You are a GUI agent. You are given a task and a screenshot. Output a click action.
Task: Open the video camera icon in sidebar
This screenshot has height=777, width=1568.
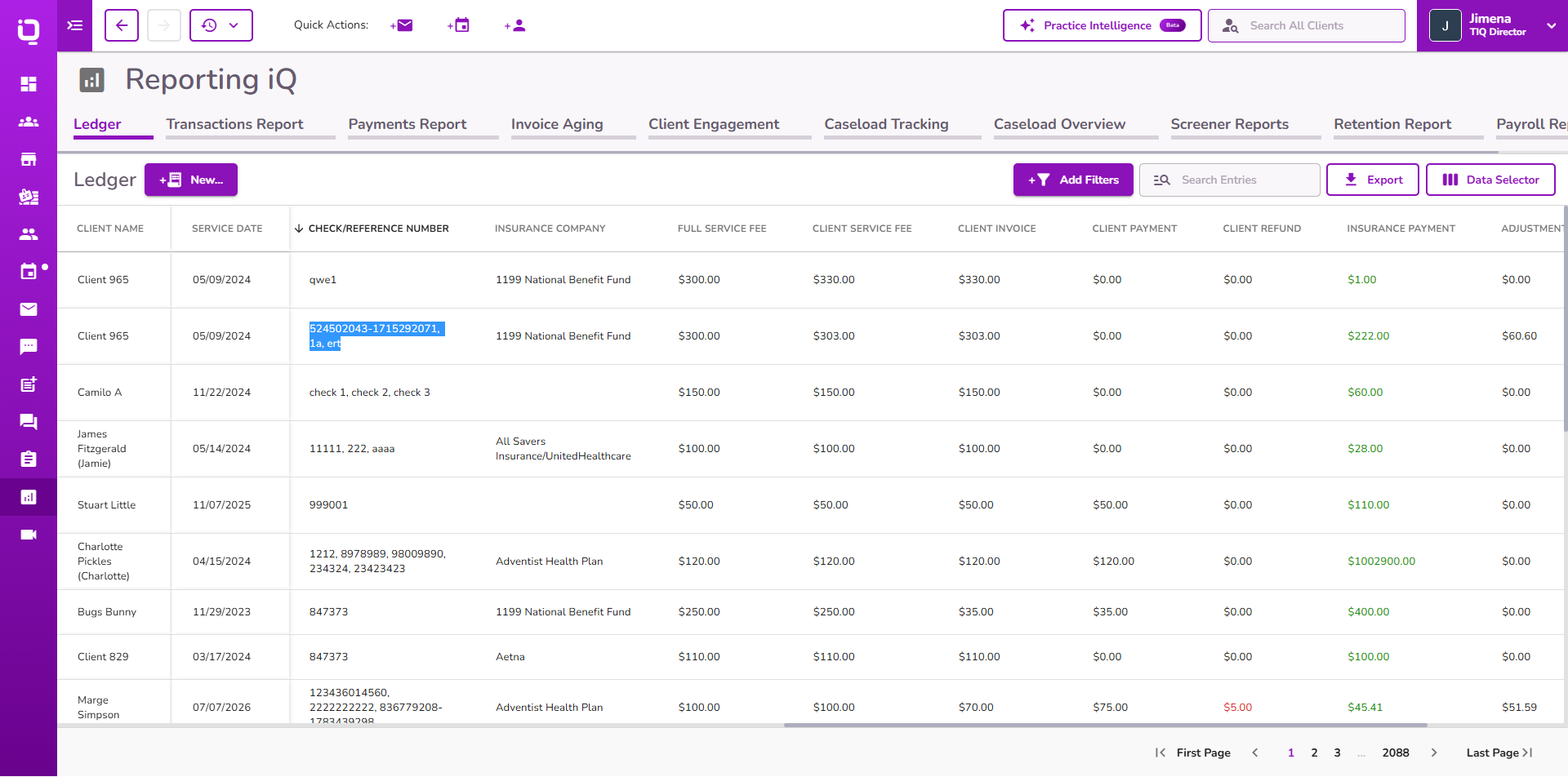29,535
